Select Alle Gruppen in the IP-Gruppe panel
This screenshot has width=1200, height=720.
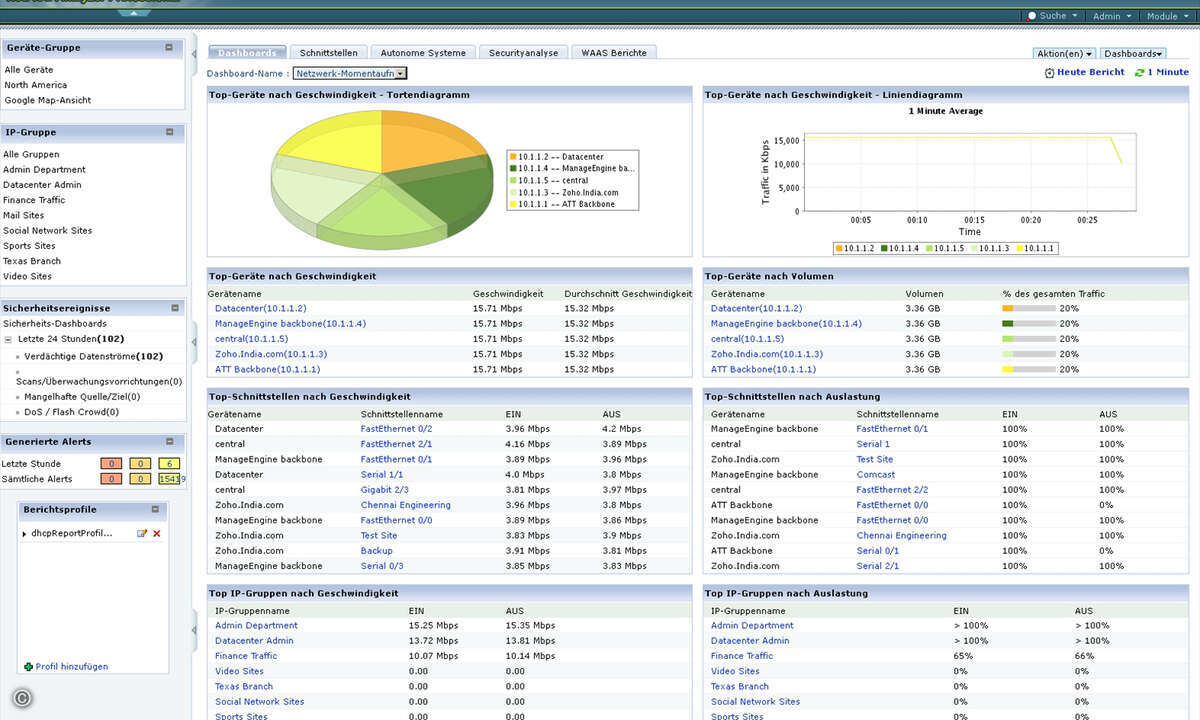pyautogui.click(x=31, y=155)
